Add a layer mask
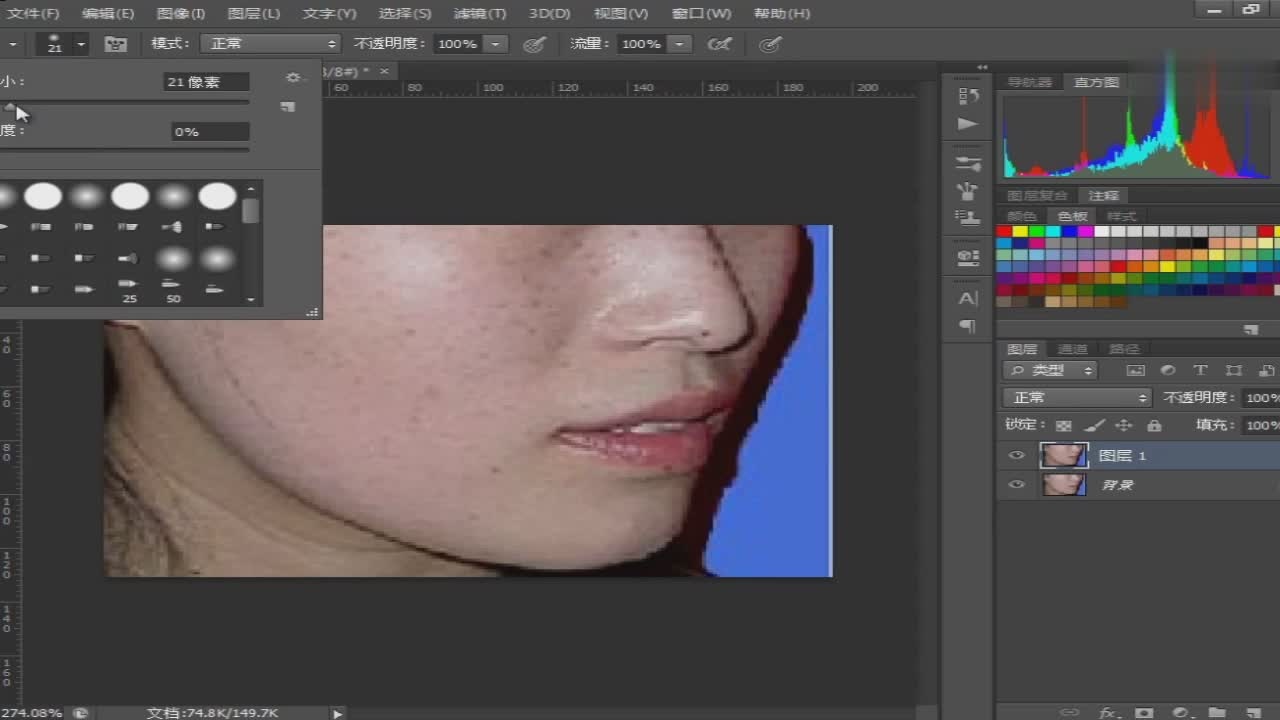 click(x=1144, y=712)
